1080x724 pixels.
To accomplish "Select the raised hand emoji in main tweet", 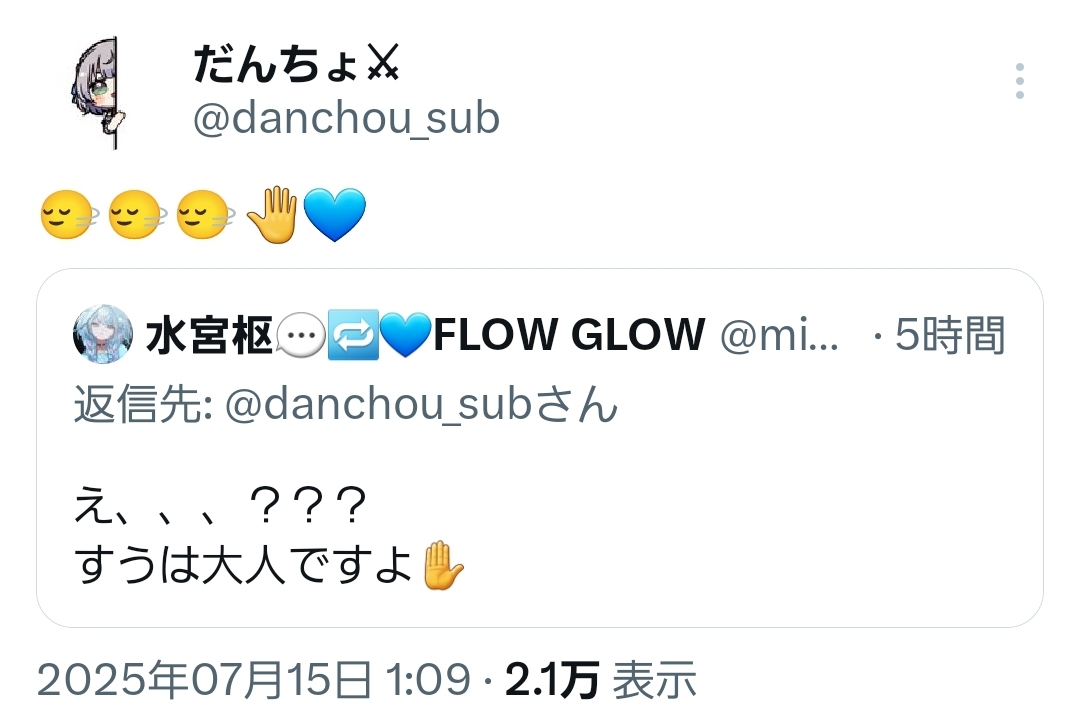I will 273,214.
